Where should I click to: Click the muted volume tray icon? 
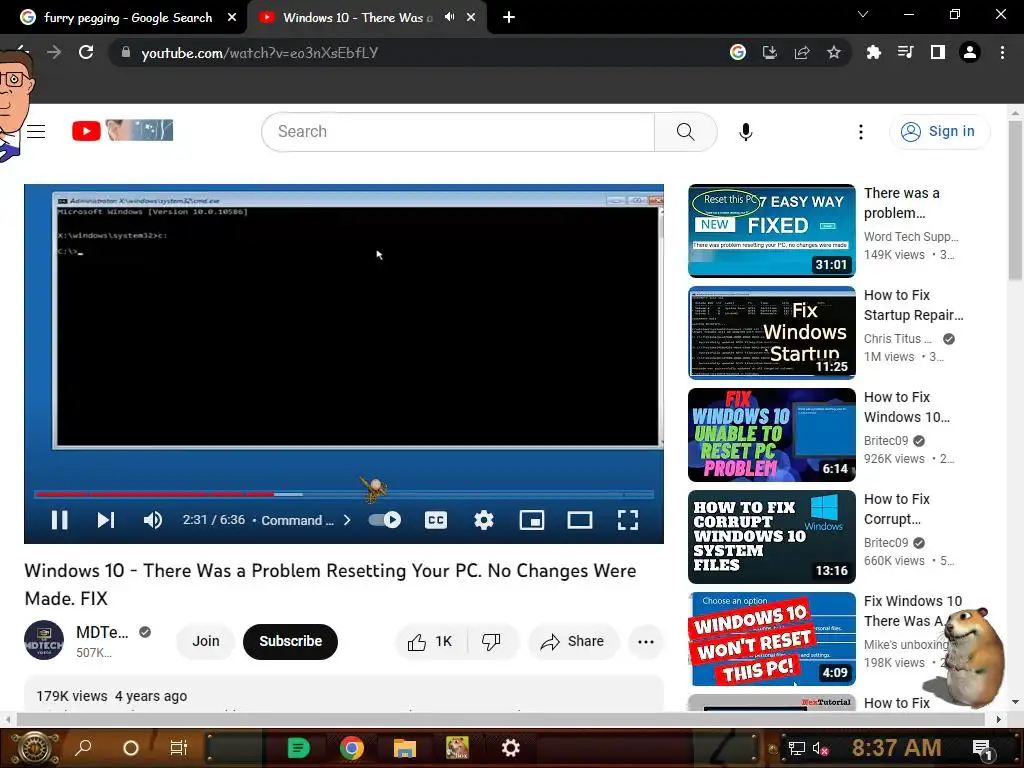pos(820,748)
